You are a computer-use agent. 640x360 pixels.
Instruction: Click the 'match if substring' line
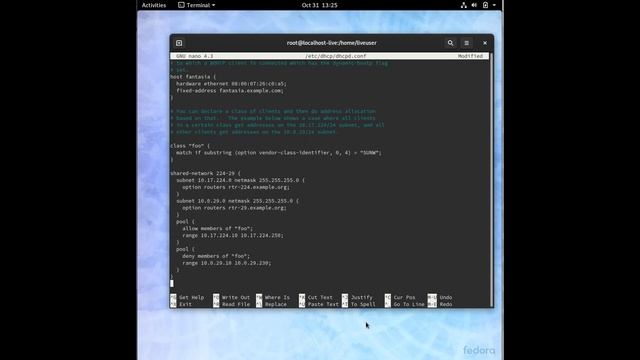(279, 153)
